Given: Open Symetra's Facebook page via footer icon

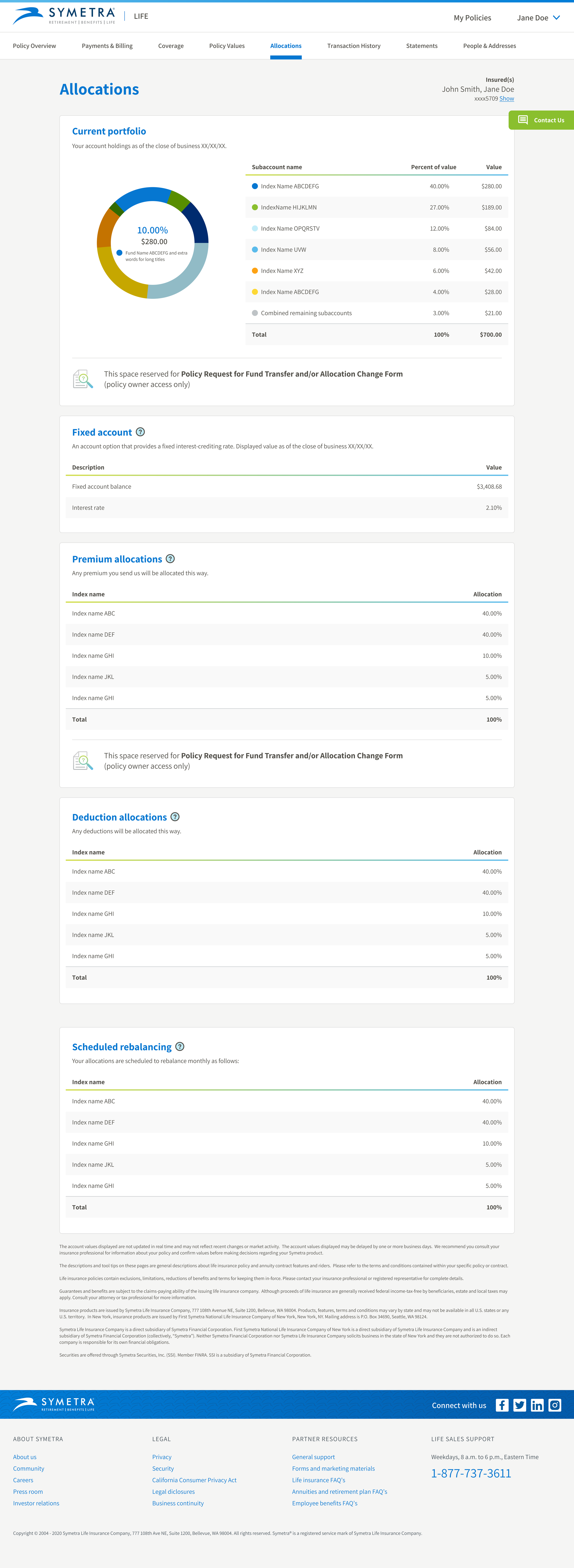Looking at the screenshot, I should coord(502,1405).
